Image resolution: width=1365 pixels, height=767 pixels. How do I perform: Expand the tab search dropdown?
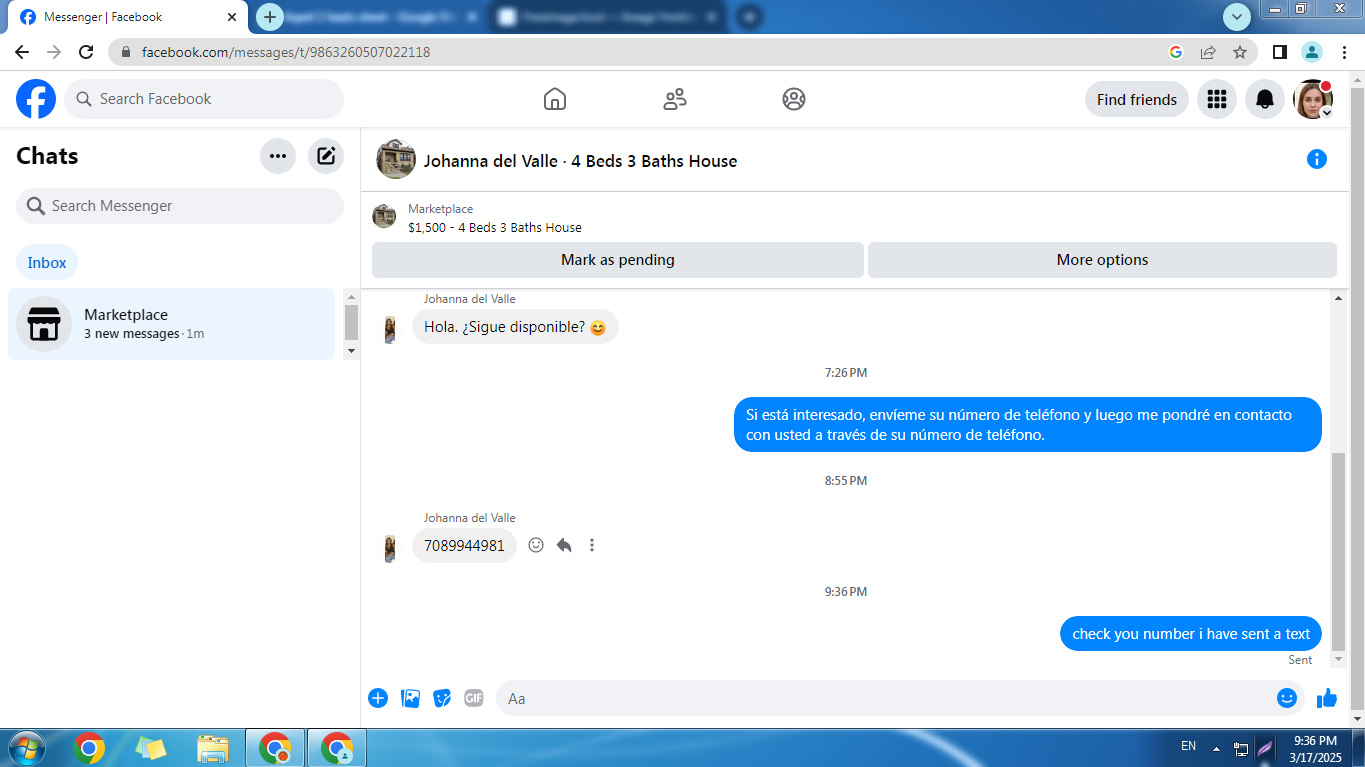1237,17
